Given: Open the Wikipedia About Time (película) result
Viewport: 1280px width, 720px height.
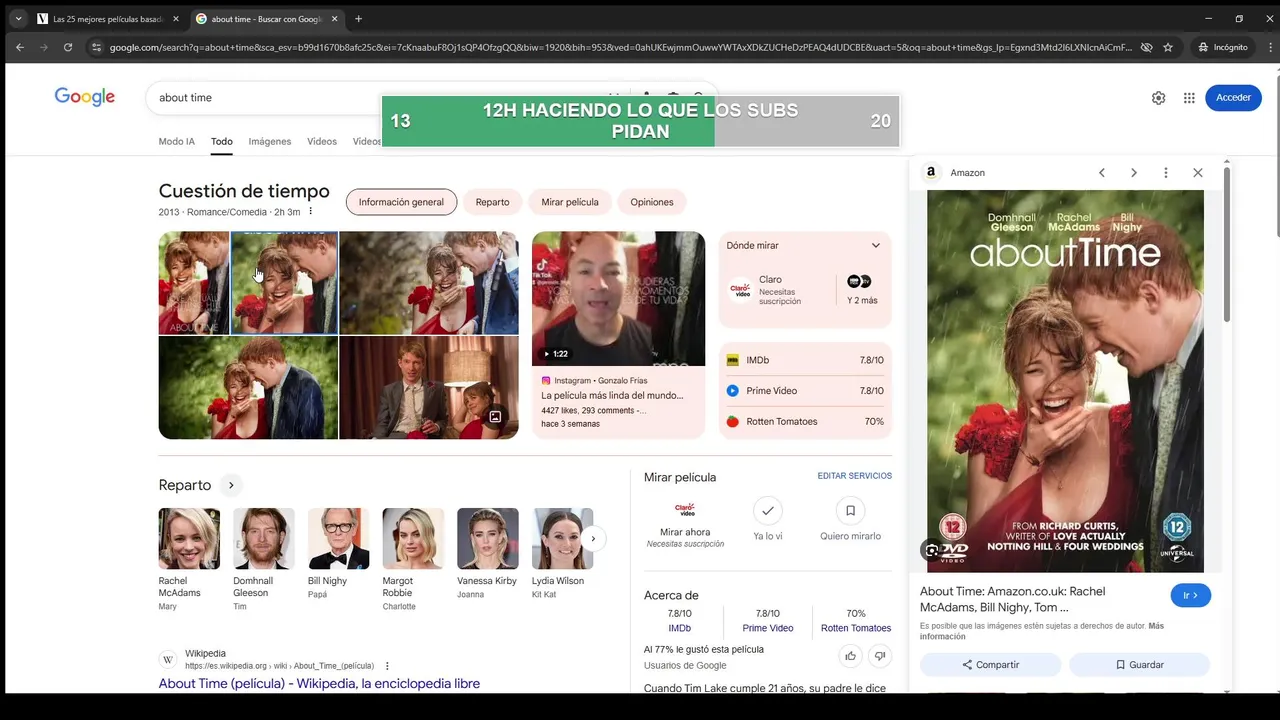Looking at the screenshot, I should point(319,684).
